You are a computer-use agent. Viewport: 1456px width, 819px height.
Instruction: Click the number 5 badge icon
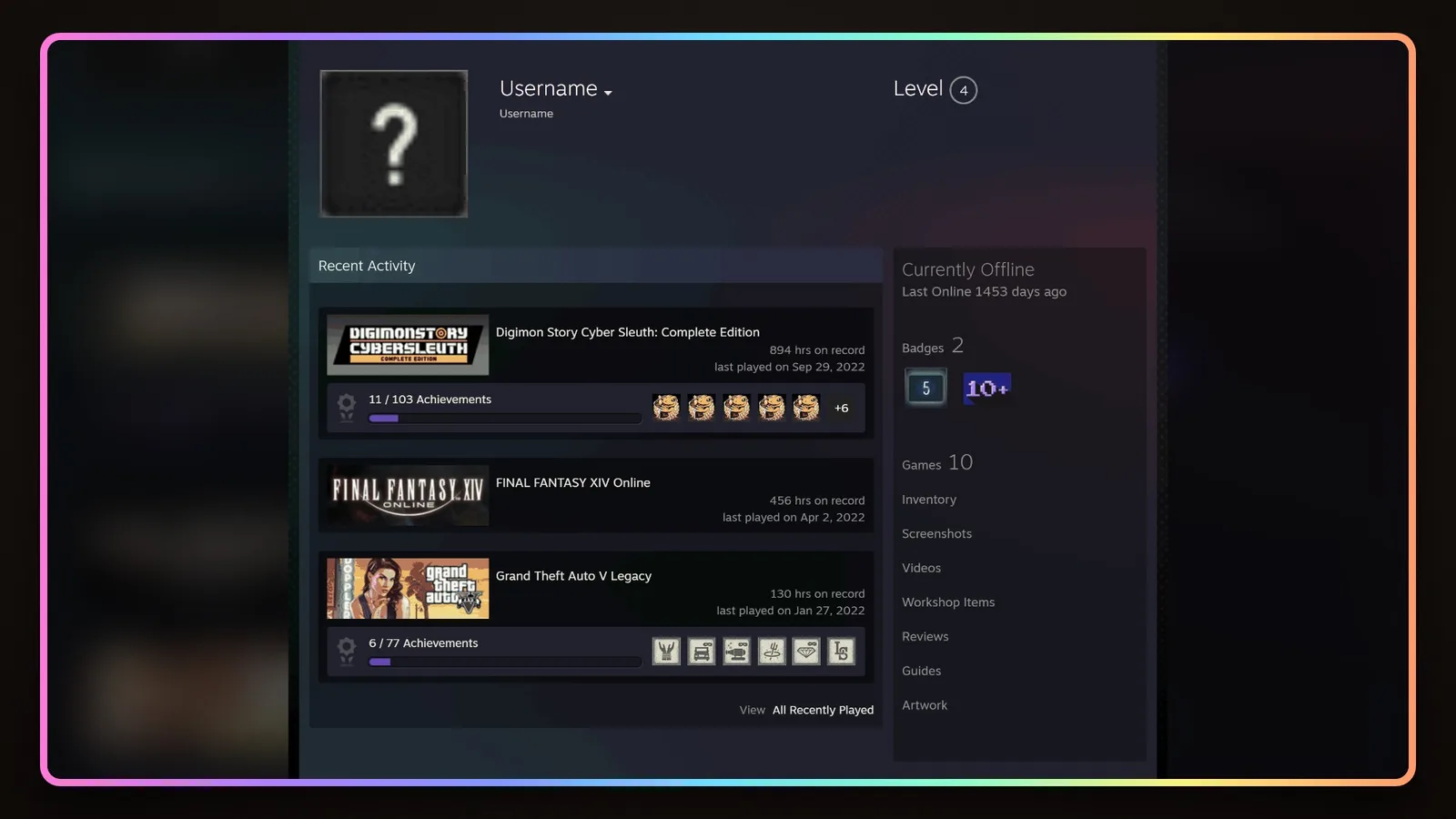925,388
